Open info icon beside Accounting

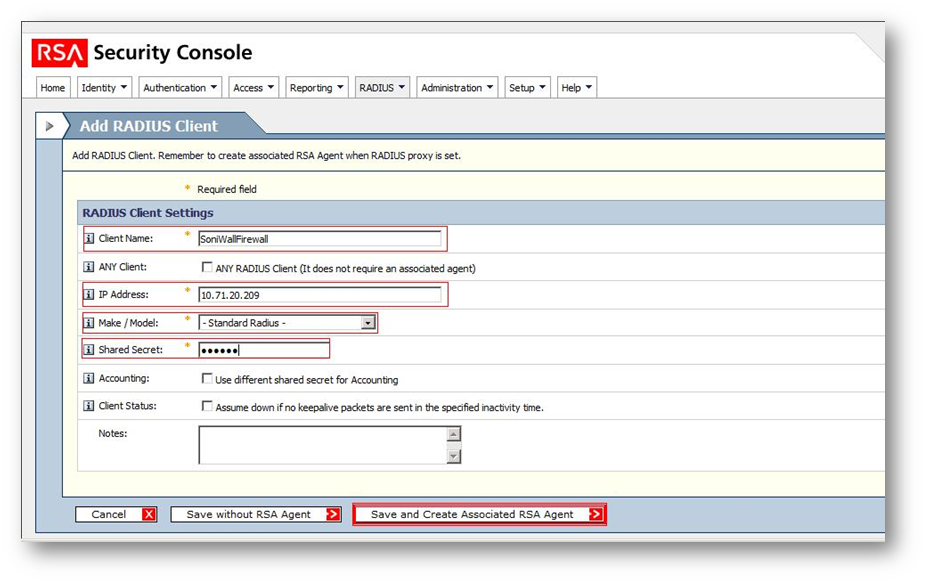click(89, 378)
